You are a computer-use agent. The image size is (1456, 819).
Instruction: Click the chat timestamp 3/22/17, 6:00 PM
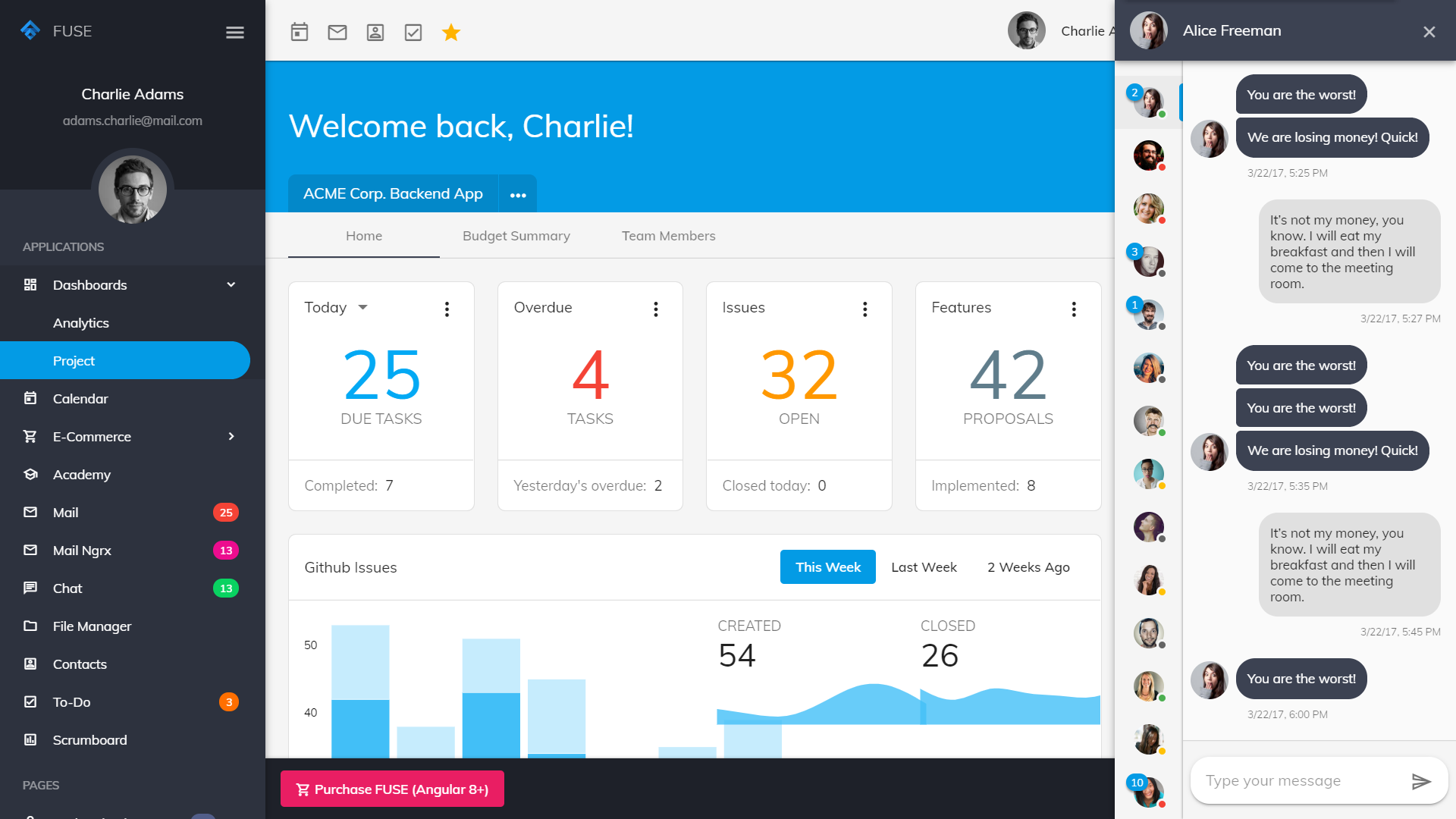click(1288, 714)
